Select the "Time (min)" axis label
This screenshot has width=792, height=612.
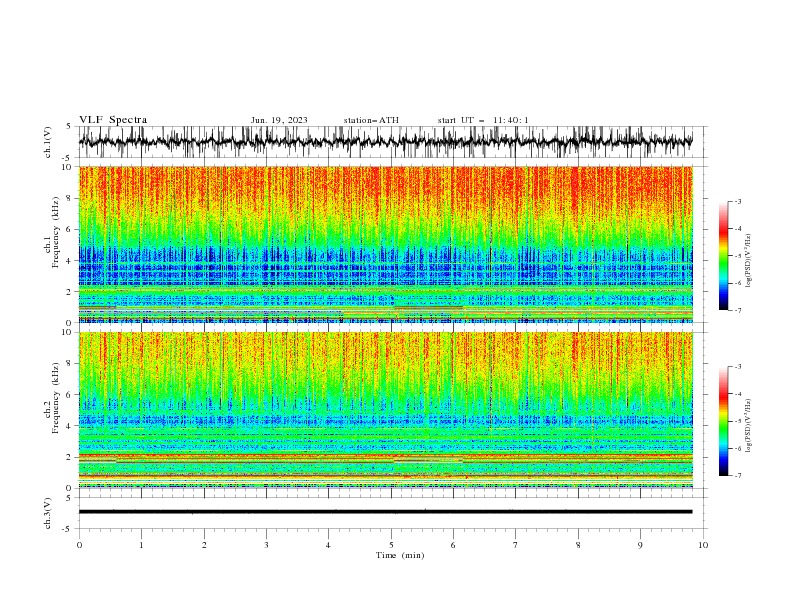[x=400, y=555]
